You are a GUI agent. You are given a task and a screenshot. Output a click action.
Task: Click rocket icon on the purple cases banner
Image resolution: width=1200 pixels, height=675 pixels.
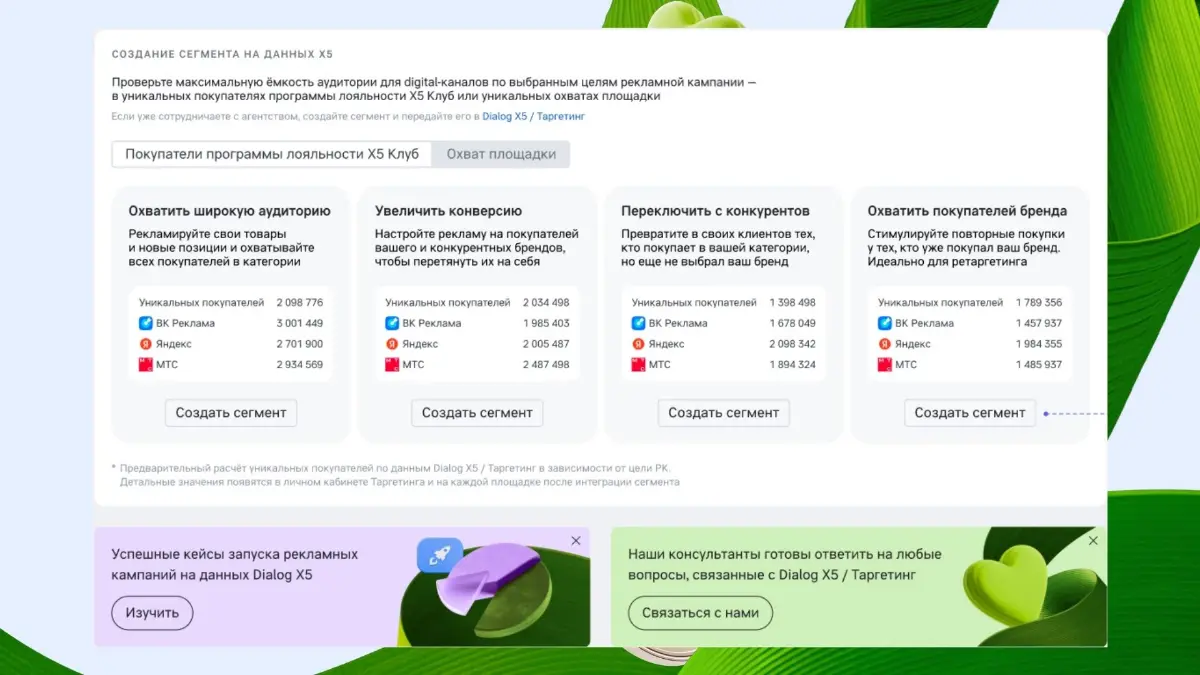[439, 556]
